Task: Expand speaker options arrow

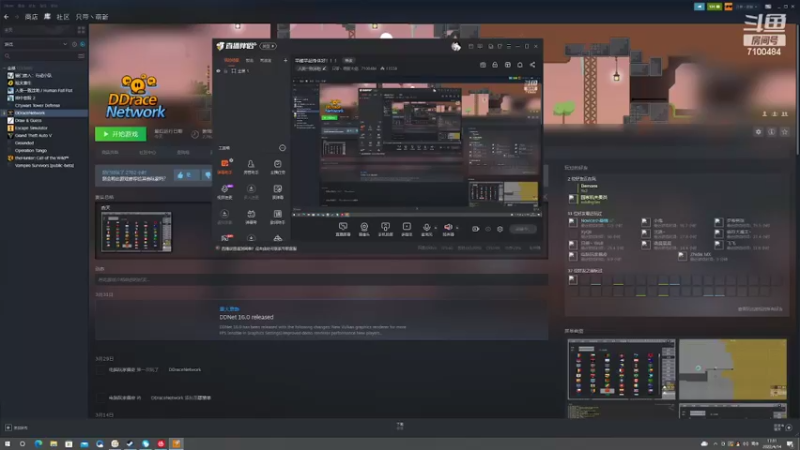Action: (x=457, y=228)
